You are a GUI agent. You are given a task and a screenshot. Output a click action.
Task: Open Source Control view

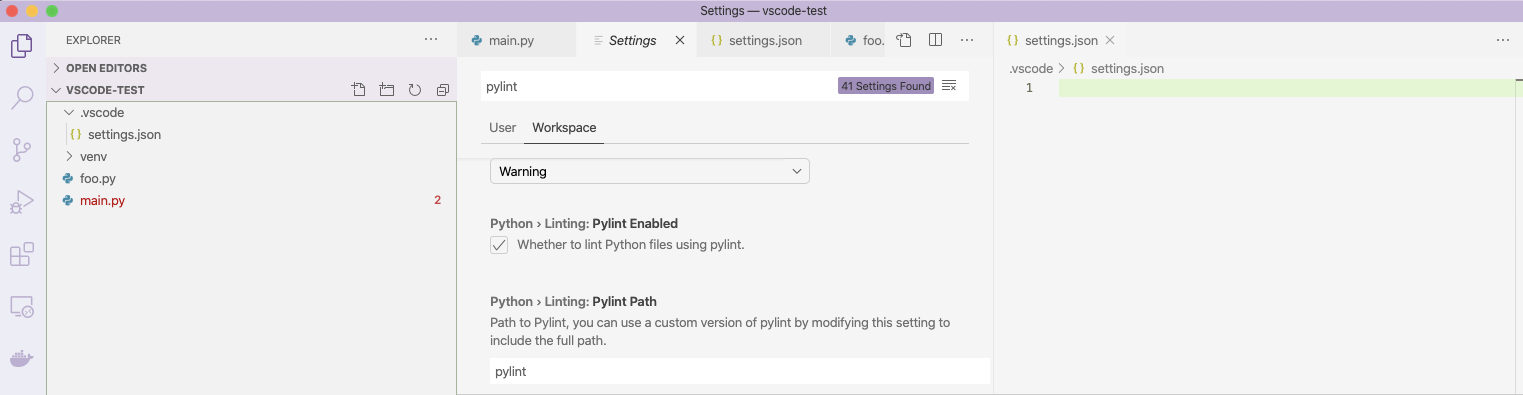(x=22, y=150)
